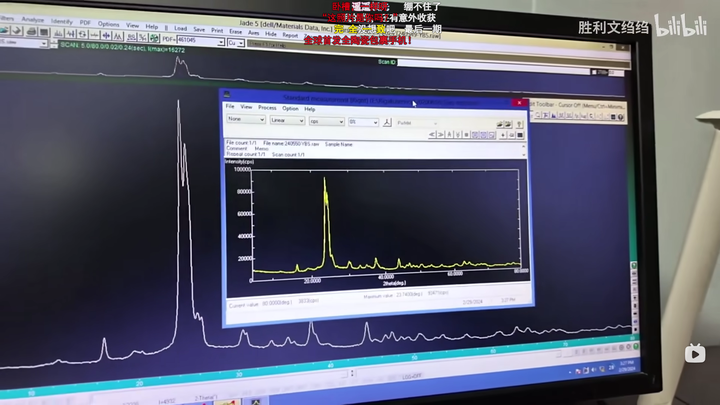Click the Load button in Jade toolbar
This screenshot has height=405, width=720.
pos(180,28)
